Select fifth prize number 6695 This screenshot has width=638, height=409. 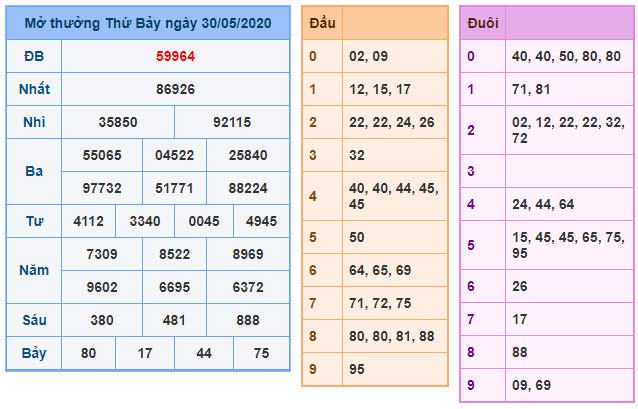[x=175, y=286]
